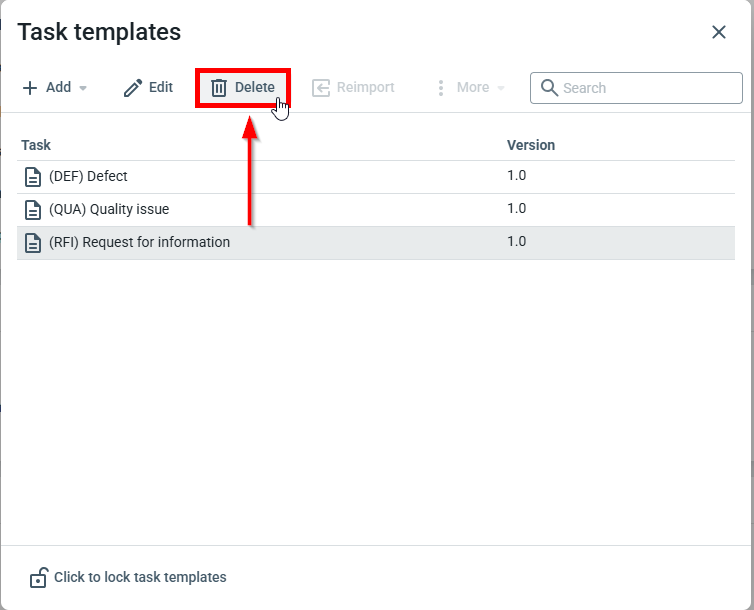754x610 pixels.
Task: Sort by the Task column header
Action: tap(36, 145)
